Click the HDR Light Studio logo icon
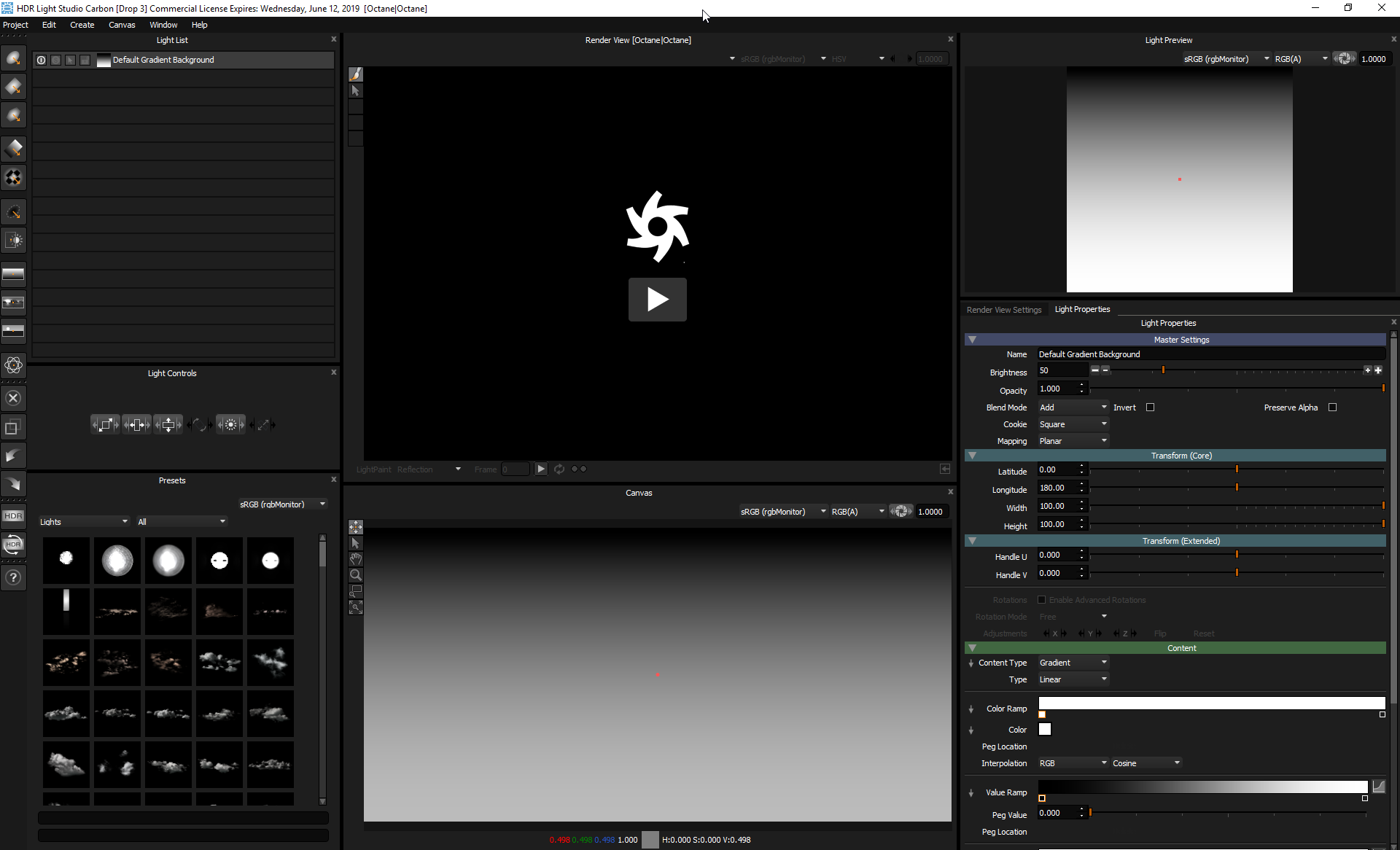 pyautogui.click(x=7, y=7)
